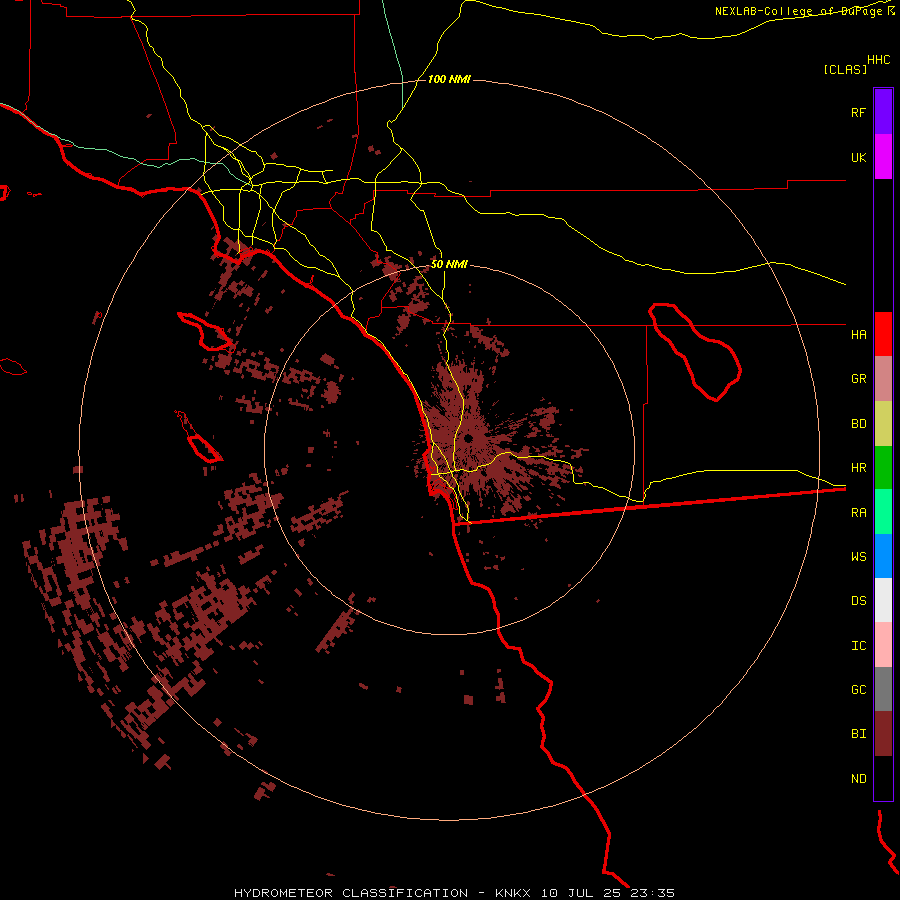Click the WS legend label

[x=858, y=557]
